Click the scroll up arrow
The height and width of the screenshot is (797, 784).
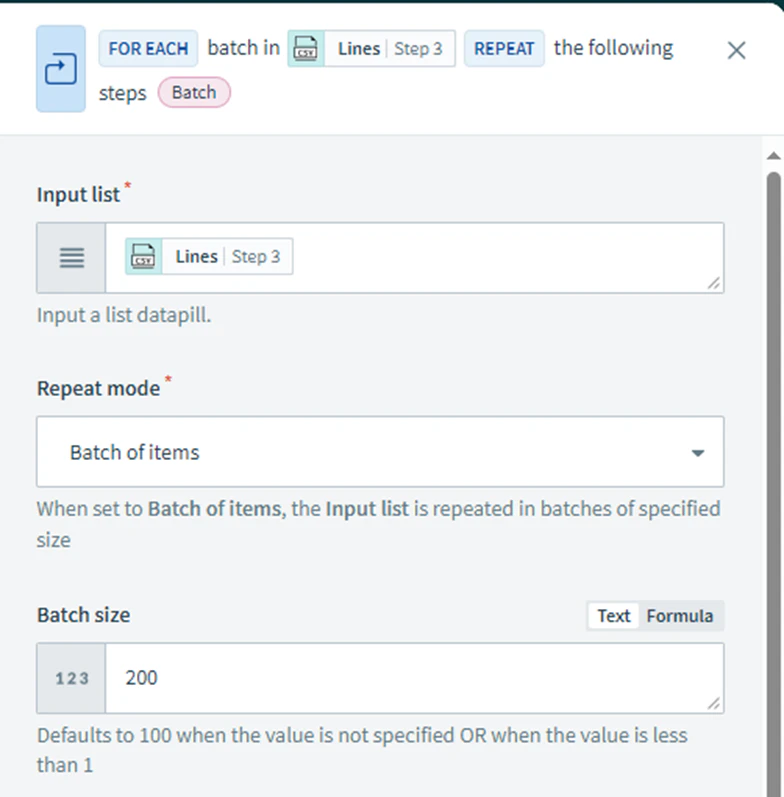[773, 156]
